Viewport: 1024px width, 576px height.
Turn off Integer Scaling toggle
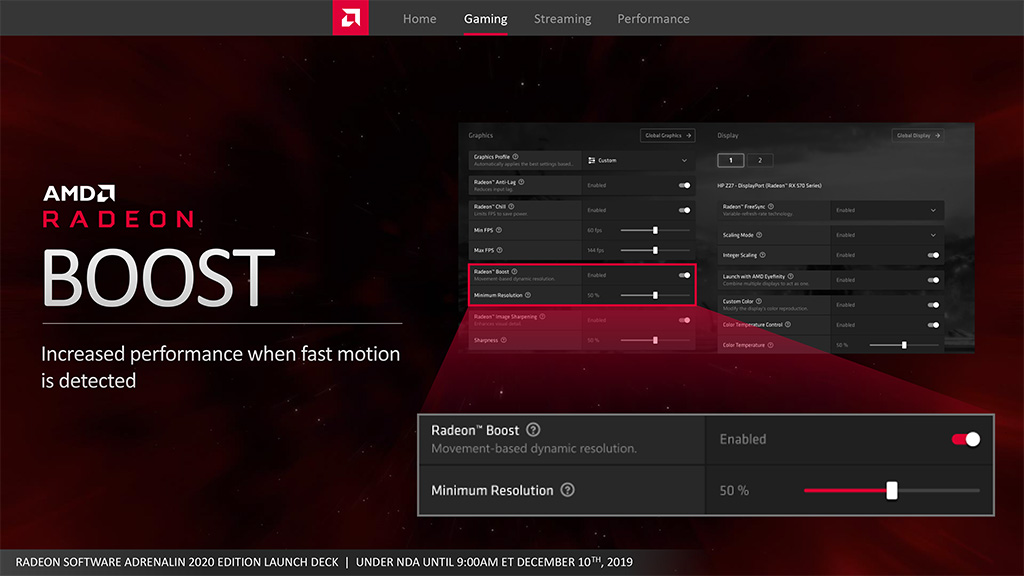click(933, 255)
